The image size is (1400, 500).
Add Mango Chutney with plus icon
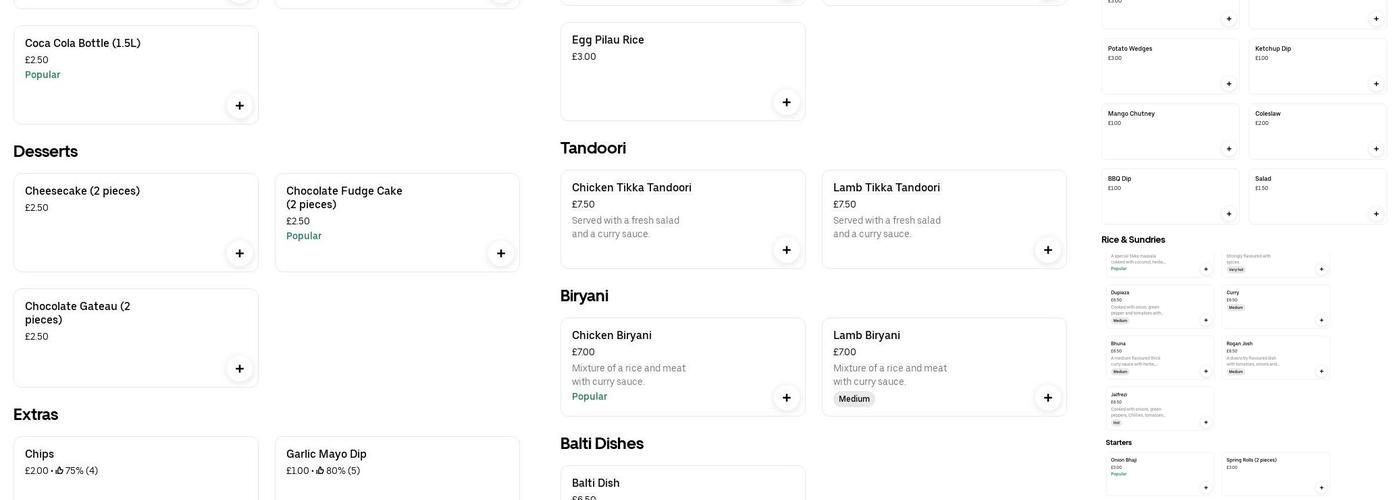click(x=1229, y=149)
